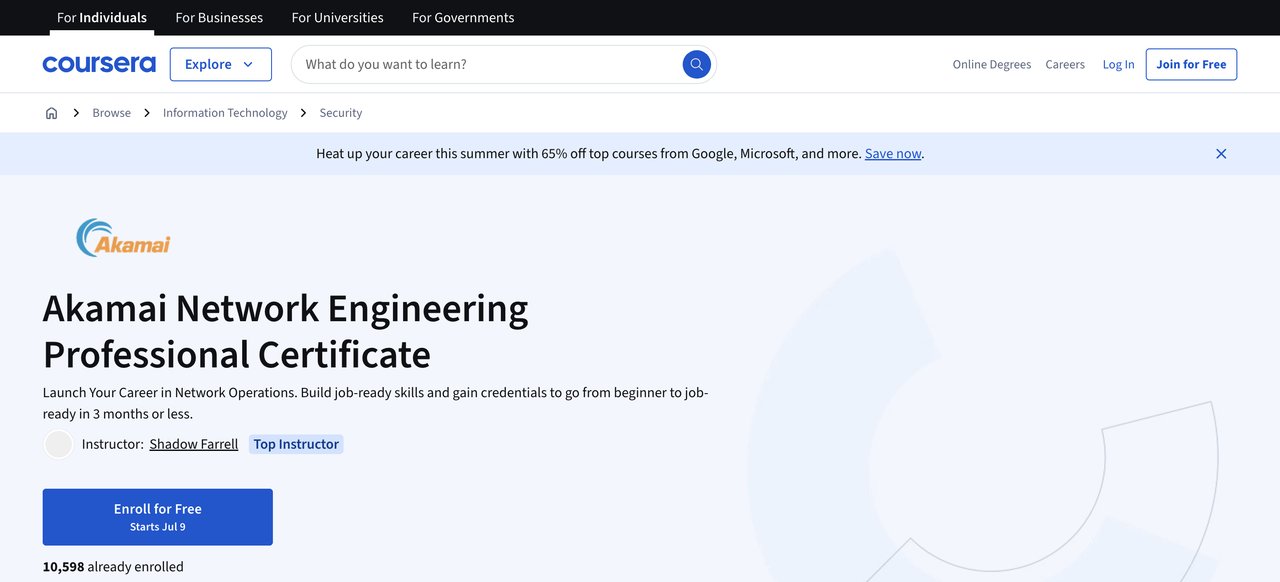Click the instructor avatar circle
Viewport: 1280px width, 582px height.
(x=59, y=444)
